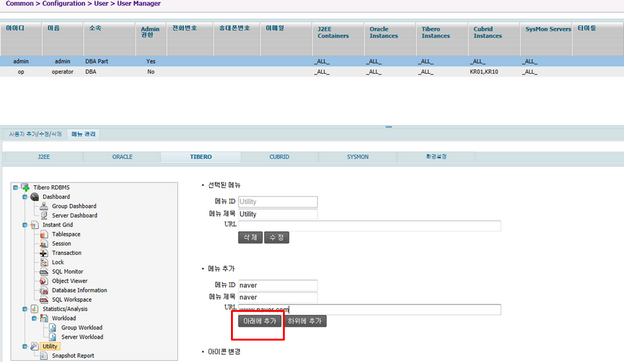Collapse the Statistics/Analysis tree node
This screenshot has height=362, width=624.
[x=25, y=309]
